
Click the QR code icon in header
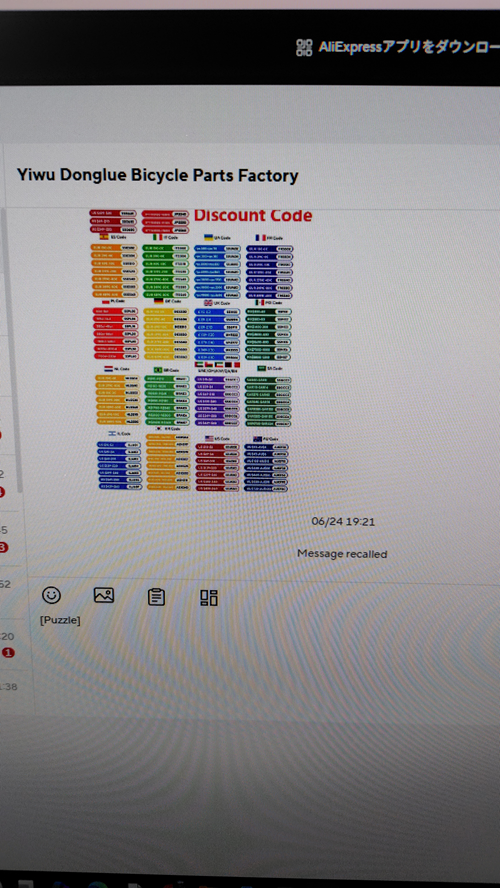(x=304, y=48)
